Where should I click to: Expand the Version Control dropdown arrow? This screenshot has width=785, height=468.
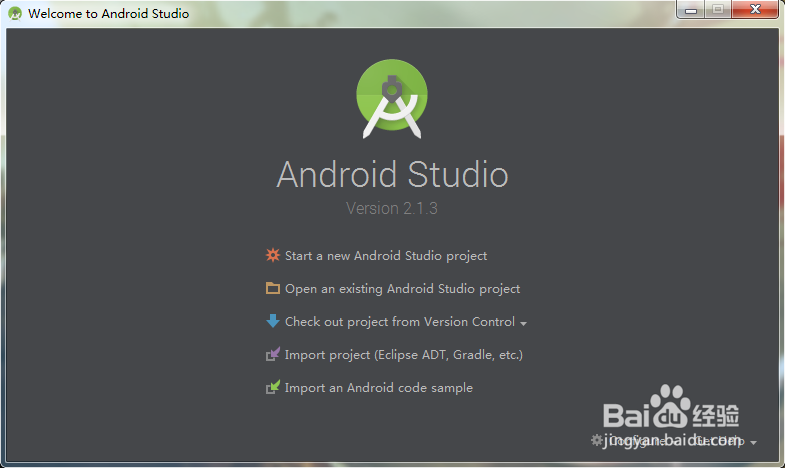tap(523, 323)
